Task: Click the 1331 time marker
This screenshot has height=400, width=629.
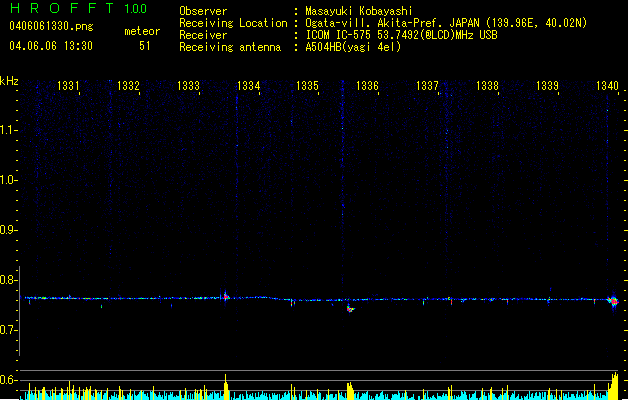Action: pos(68,86)
